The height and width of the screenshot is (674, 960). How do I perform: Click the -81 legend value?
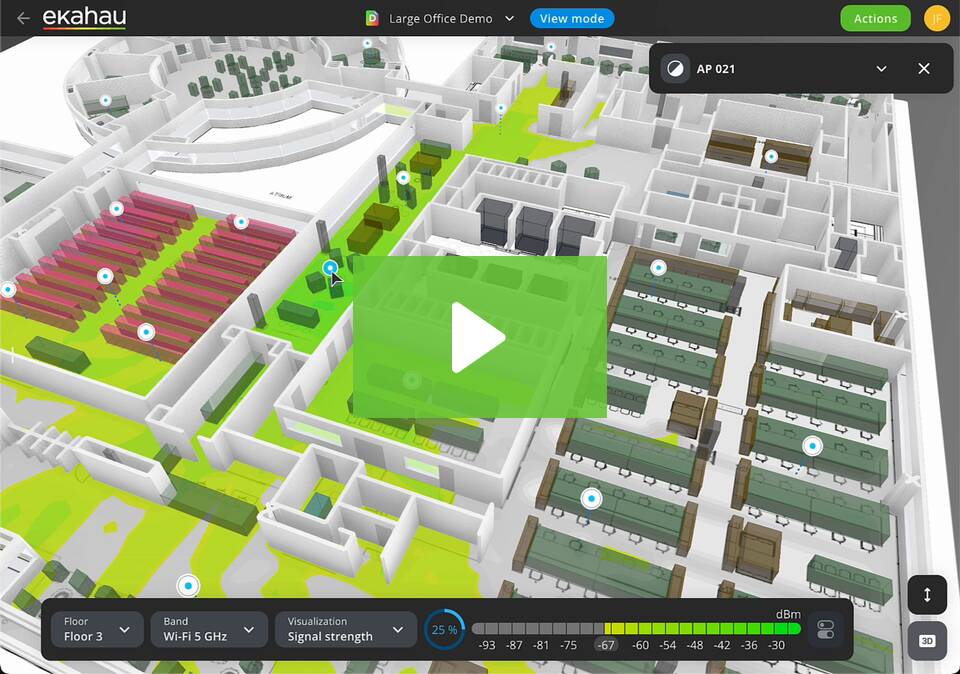[541, 645]
